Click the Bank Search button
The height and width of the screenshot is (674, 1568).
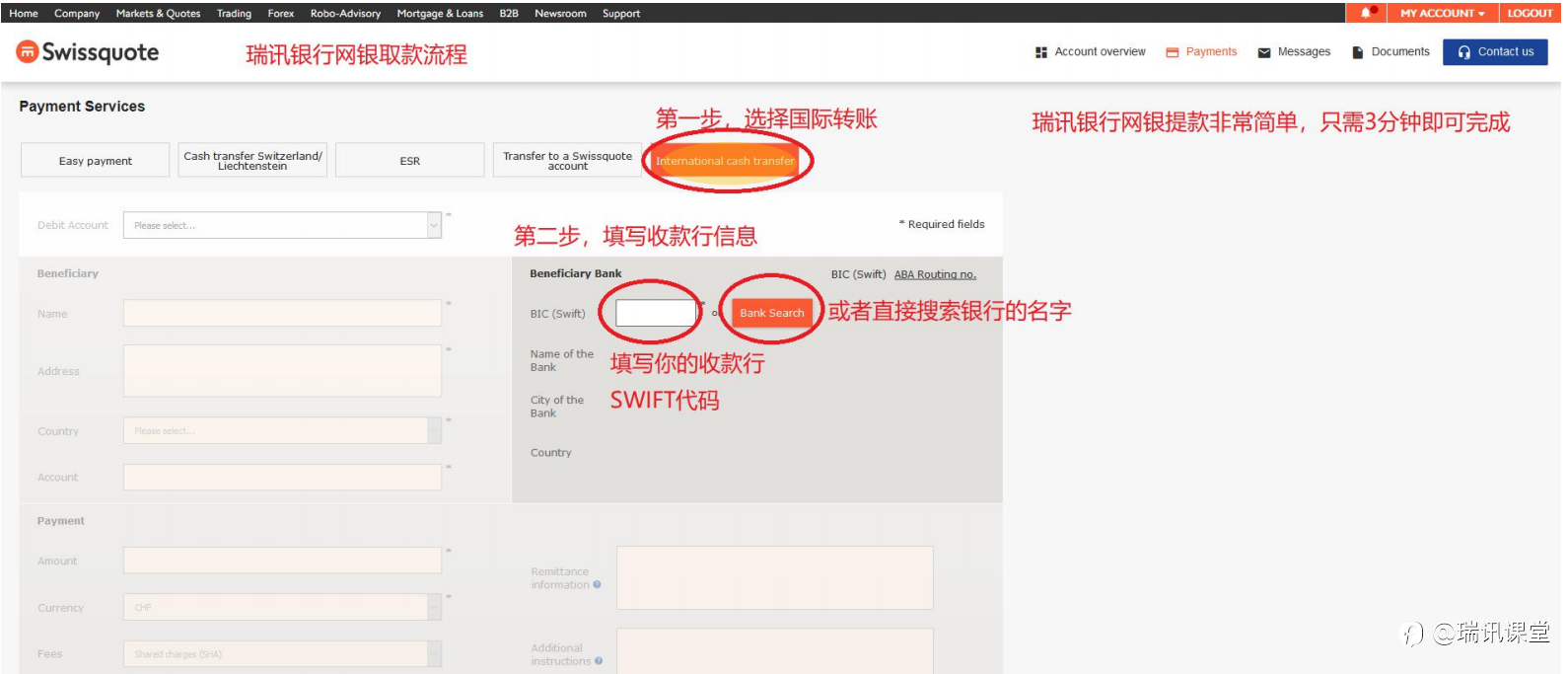(x=772, y=313)
